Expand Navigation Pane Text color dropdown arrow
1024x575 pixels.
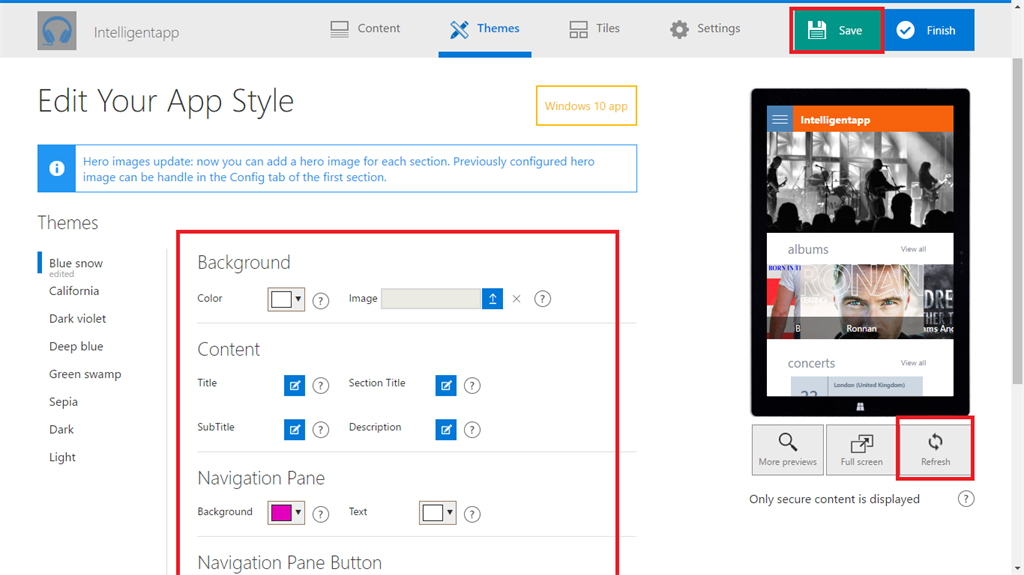pos(449,513)
